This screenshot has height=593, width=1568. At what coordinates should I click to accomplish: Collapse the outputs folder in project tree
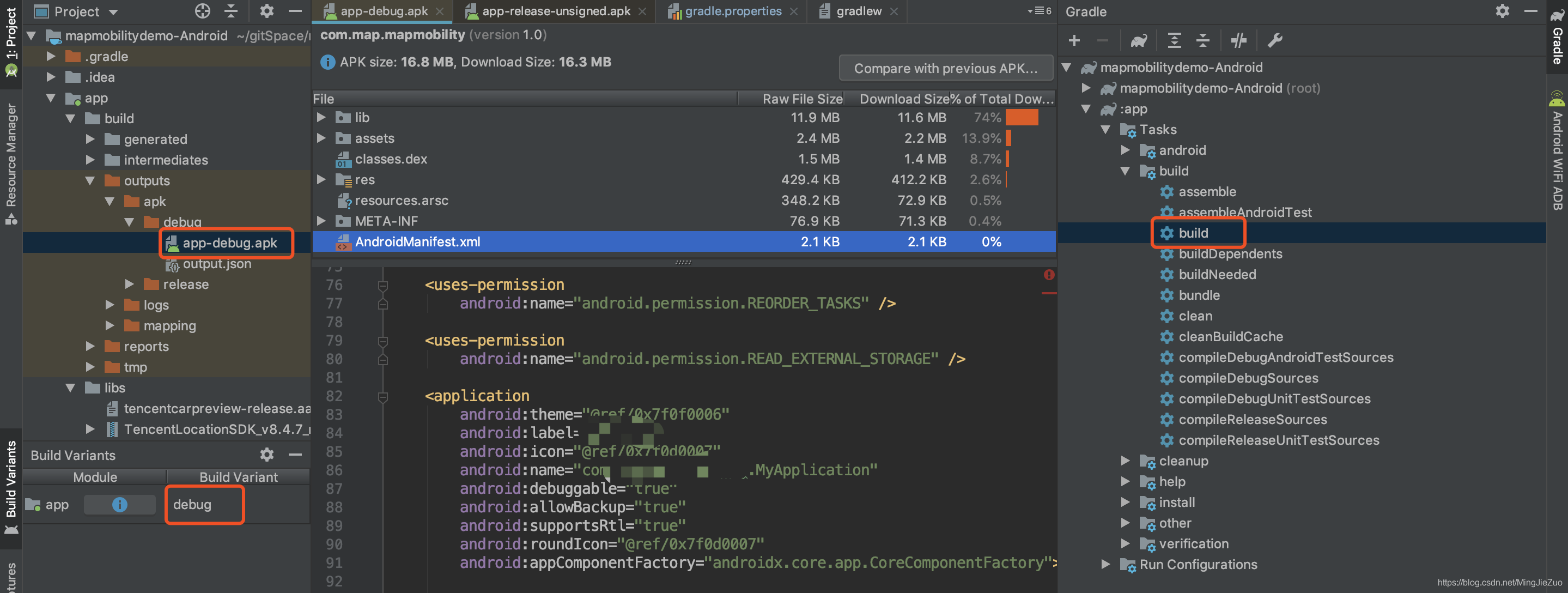90,181
